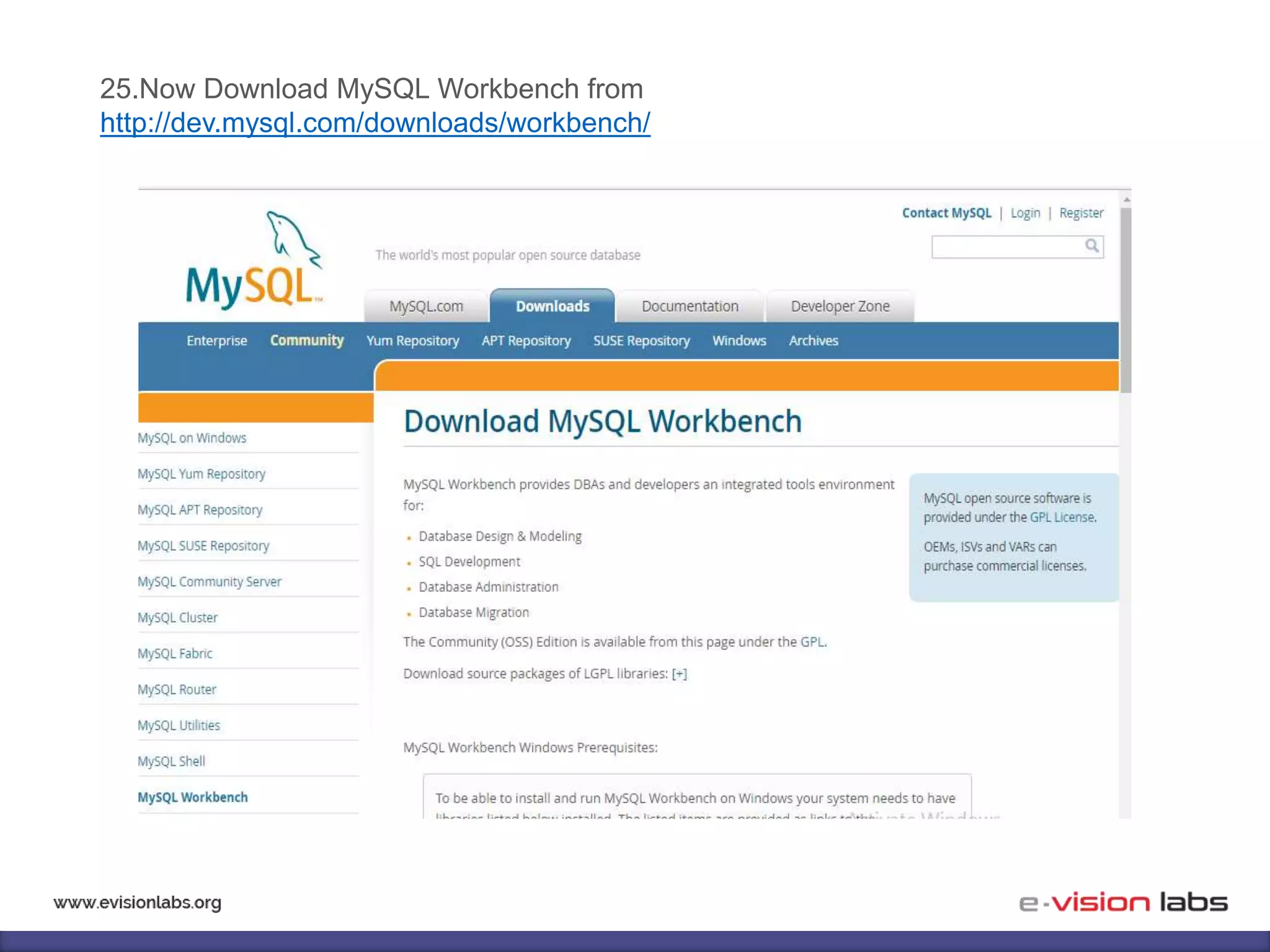
Task: Open Enterprise in the blue nav bar
Action: pyautogui.click(x=217, y=341)
